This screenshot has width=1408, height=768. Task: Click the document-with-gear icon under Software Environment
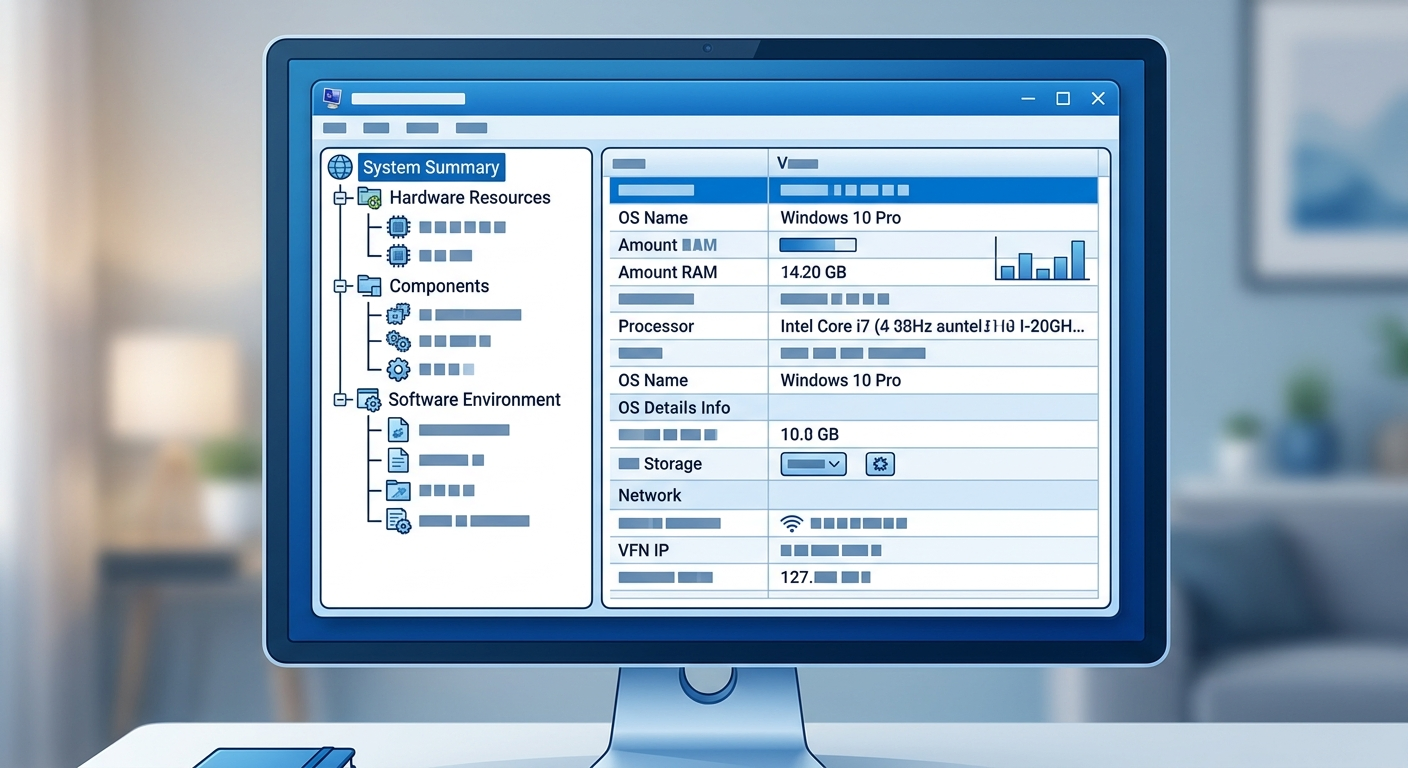tap(398, 520)
